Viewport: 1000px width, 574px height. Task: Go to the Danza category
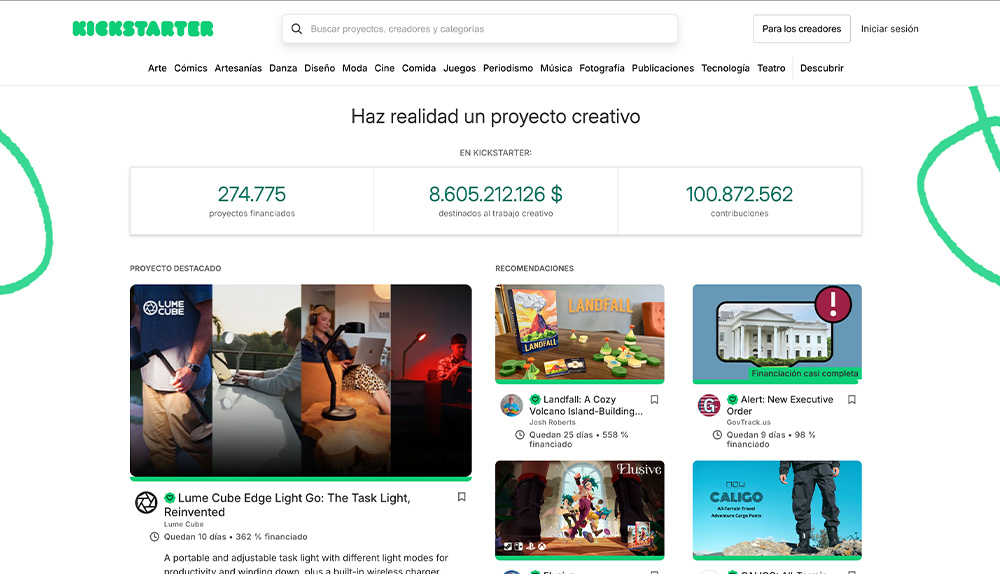point(283,68)
